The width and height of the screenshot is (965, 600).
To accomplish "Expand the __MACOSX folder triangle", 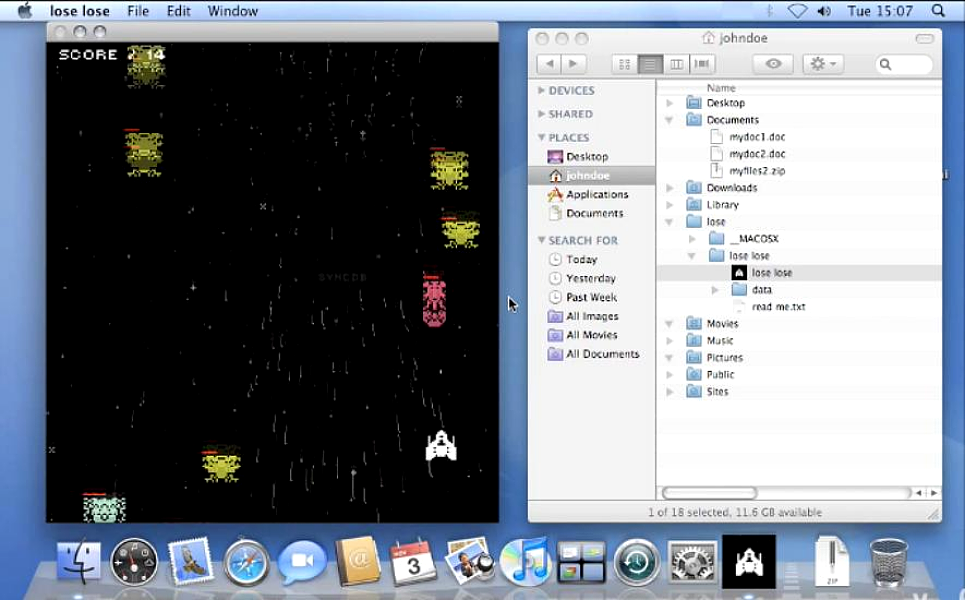I will 692,239.
